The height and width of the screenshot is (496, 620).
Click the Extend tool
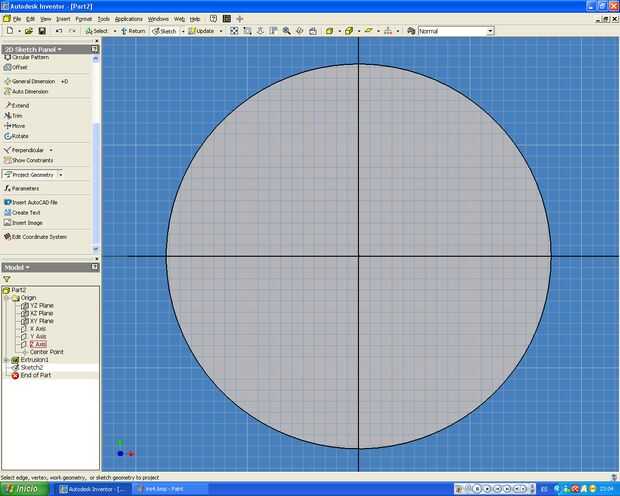tap(19, 105)
